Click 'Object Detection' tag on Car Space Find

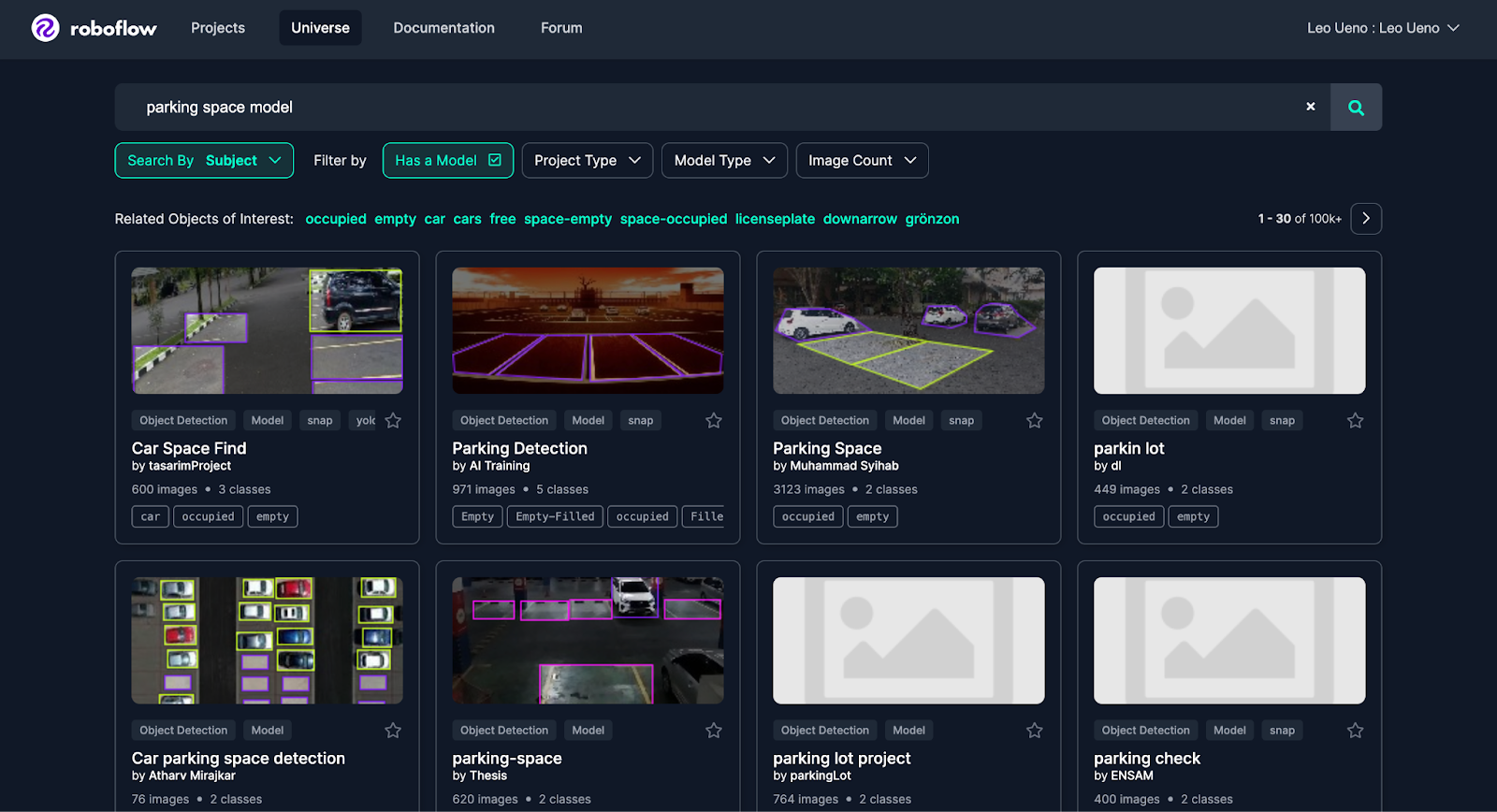pos(183,421)
